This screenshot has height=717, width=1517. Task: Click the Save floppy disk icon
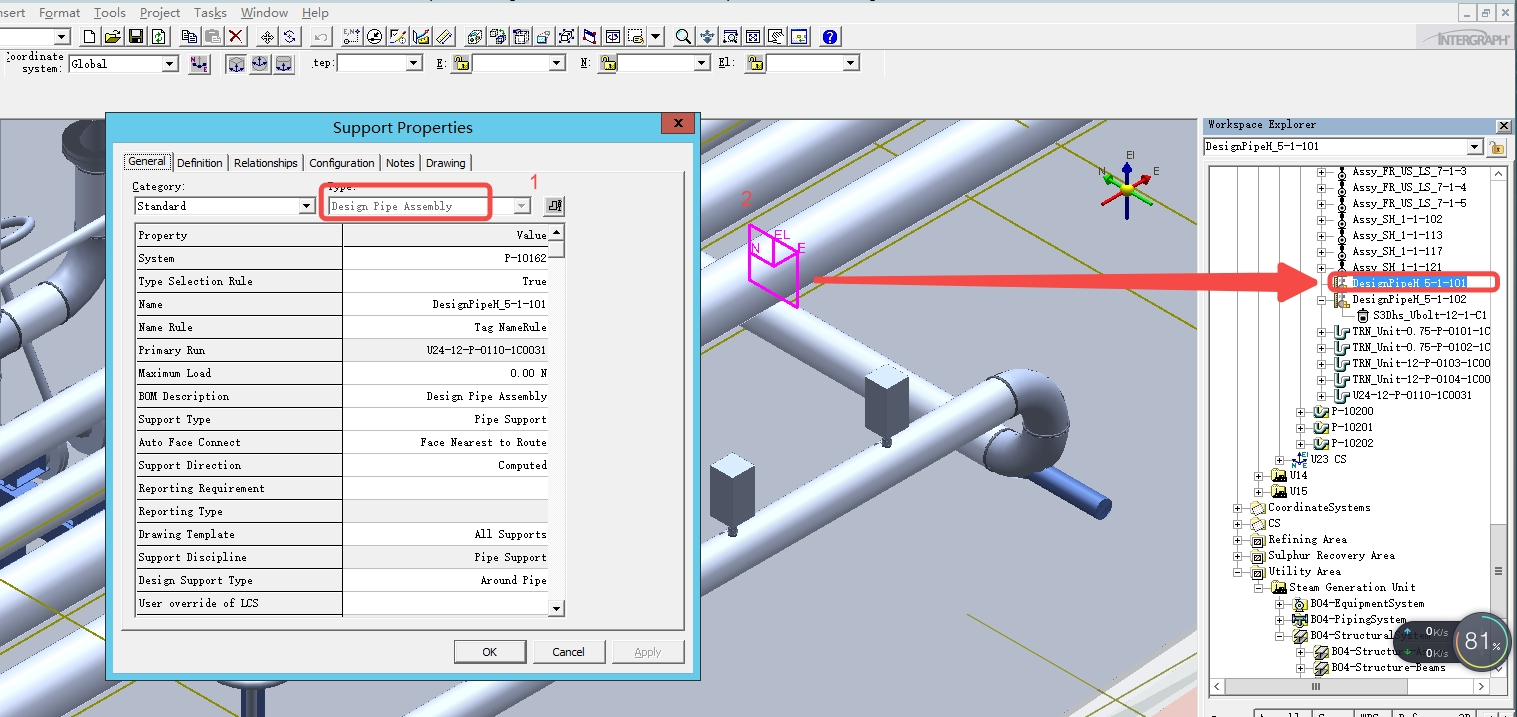point(135,37)
